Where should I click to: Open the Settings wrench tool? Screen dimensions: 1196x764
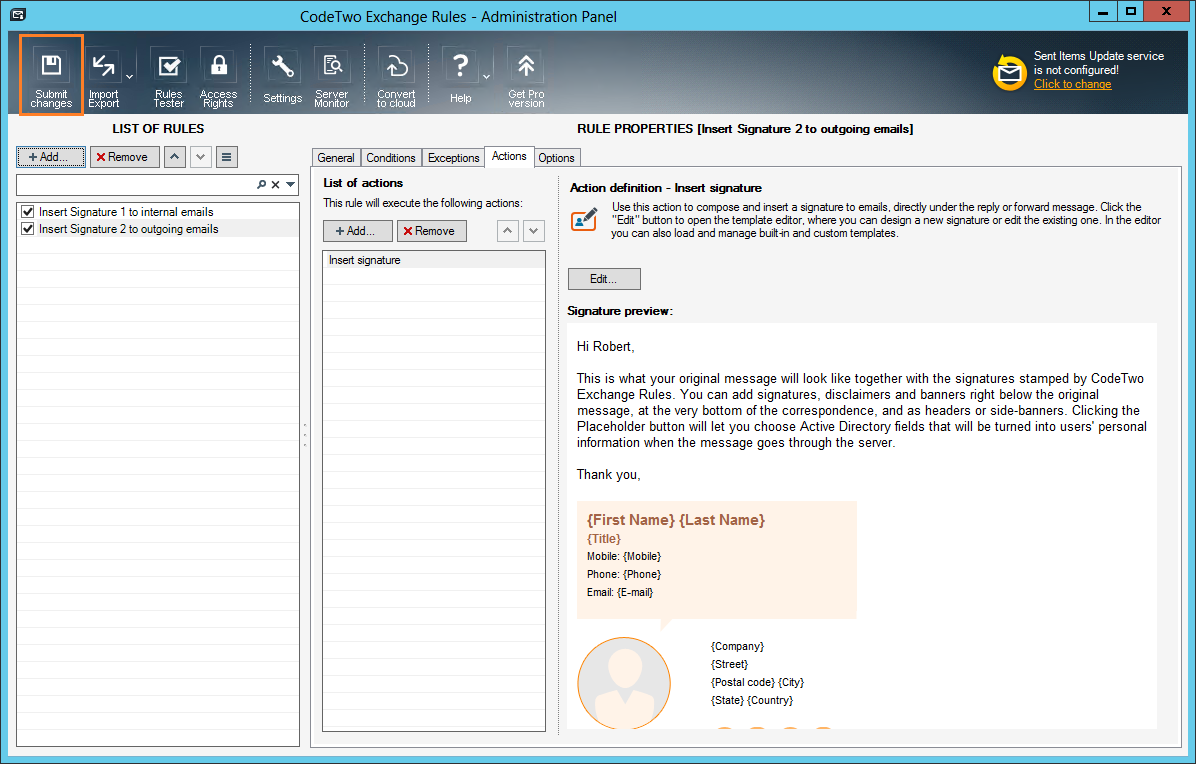282,77
